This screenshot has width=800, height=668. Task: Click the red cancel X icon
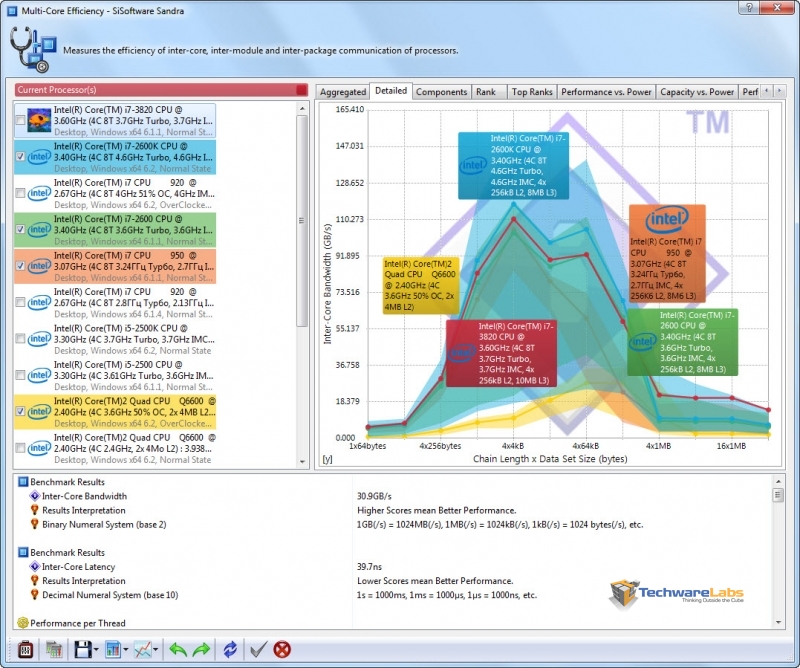click(x=282, y=649)
